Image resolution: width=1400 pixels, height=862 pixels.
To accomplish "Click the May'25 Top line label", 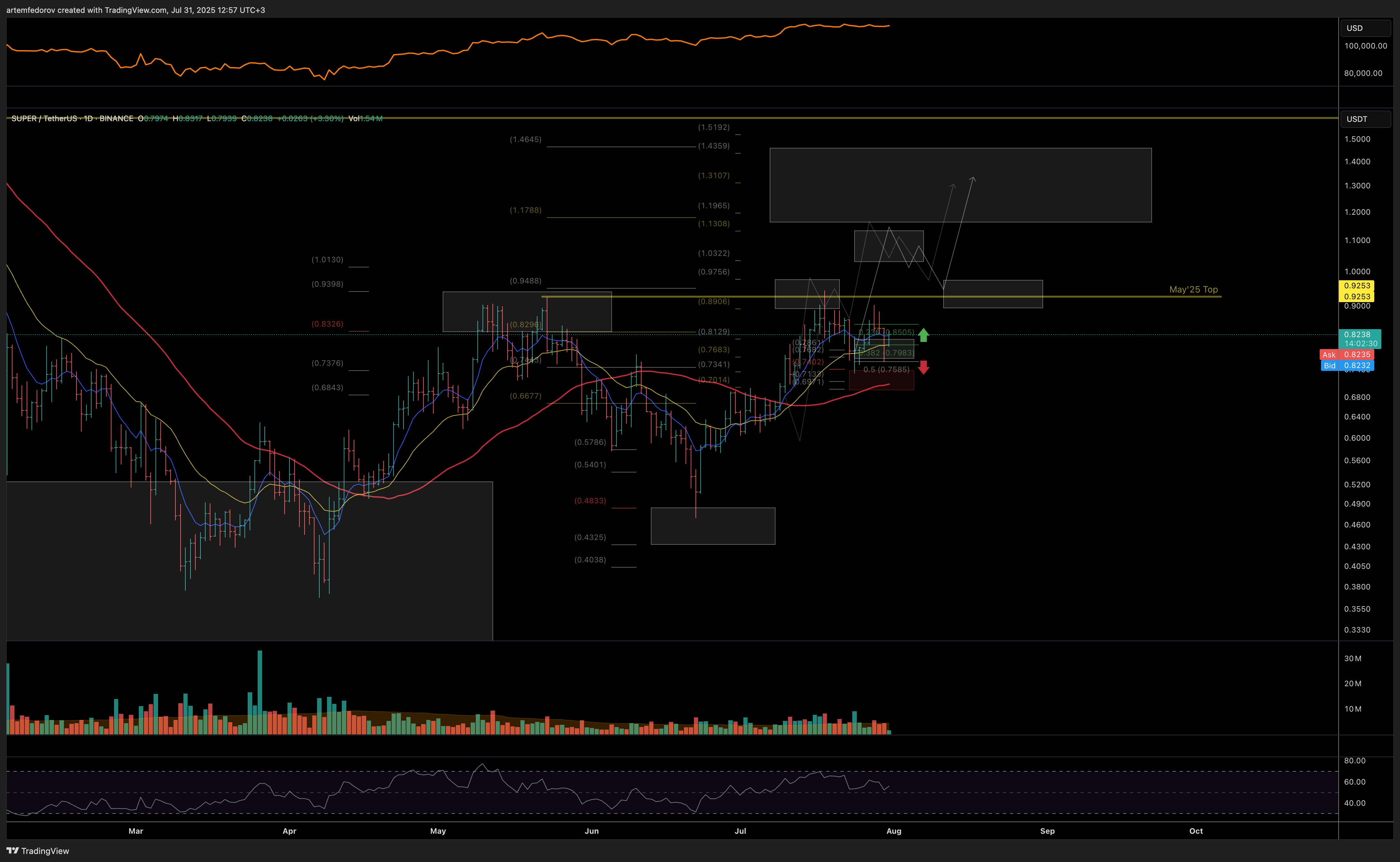I will point(1193,289).
